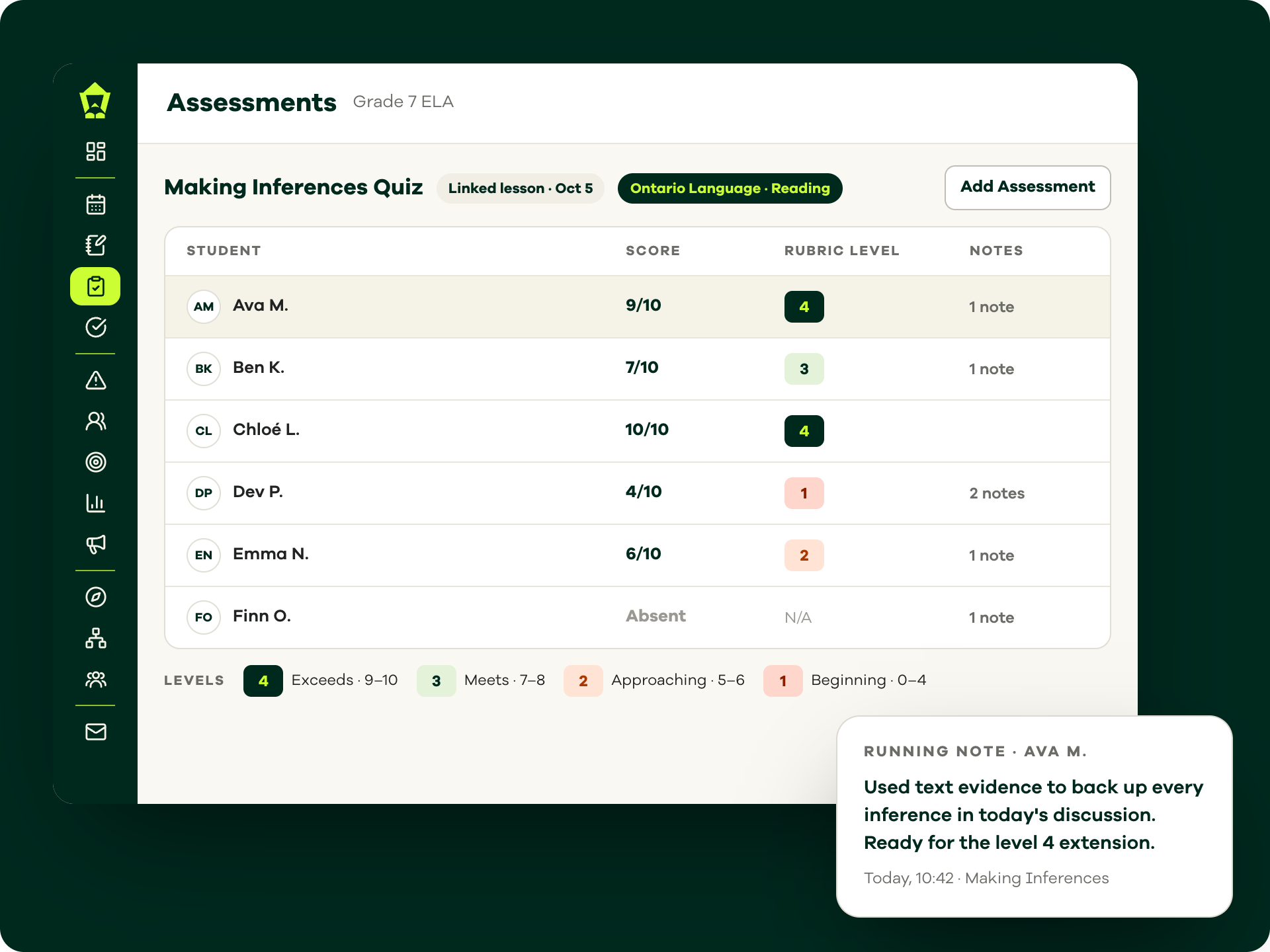The width and height of the screenshot is (1270, 952).
Task: Click Finn O.'s Absent score
Action: pos(656,616)
